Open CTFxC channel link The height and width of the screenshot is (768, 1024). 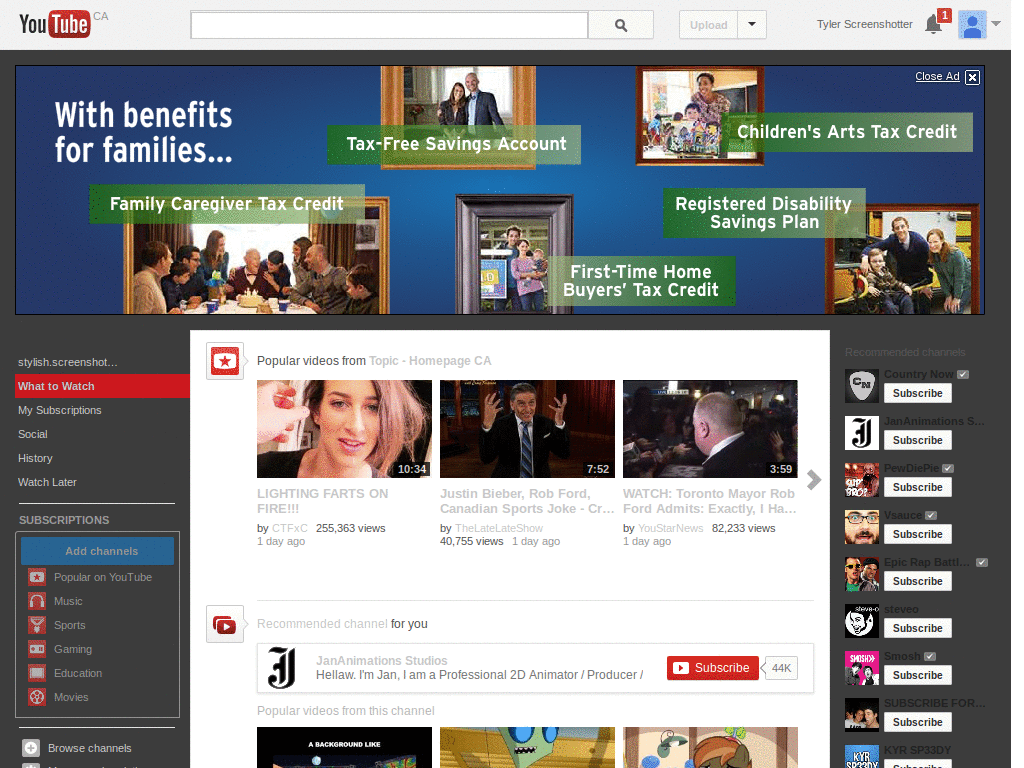[x=289, y=528]
